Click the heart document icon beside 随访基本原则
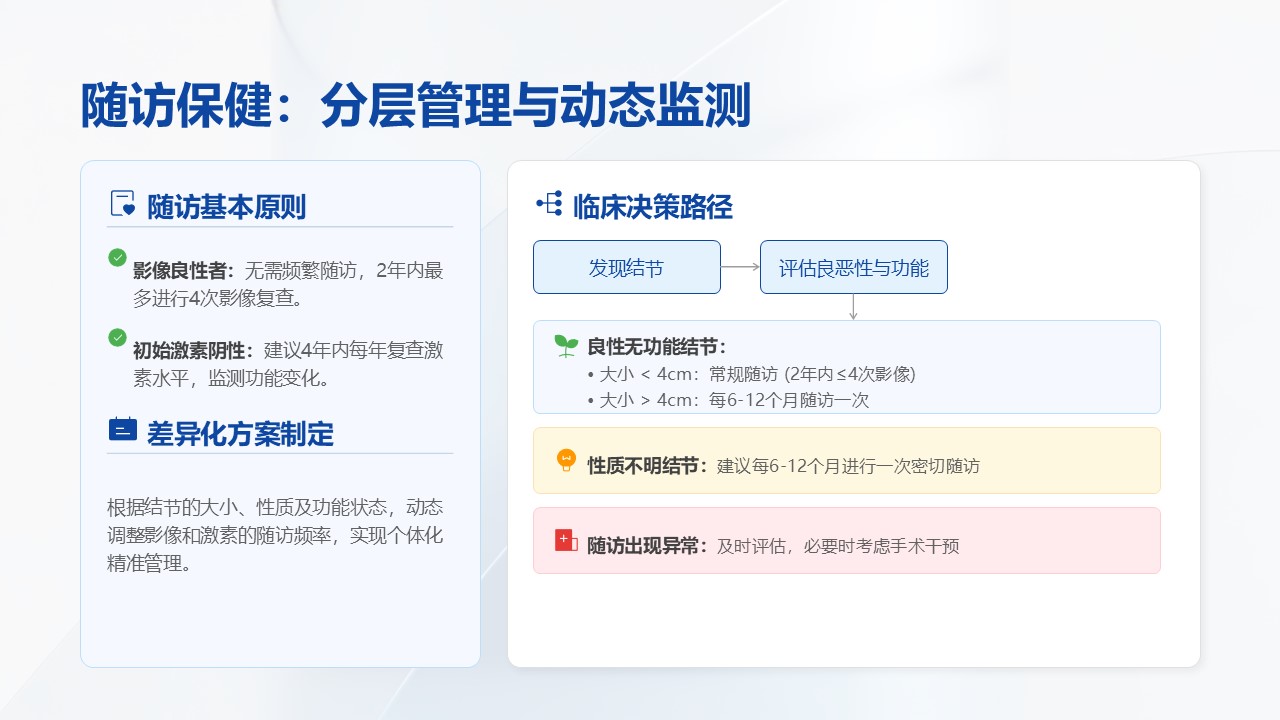This screenshot has width=1280, height=720. pyautogui.click(x=122, y=204)
